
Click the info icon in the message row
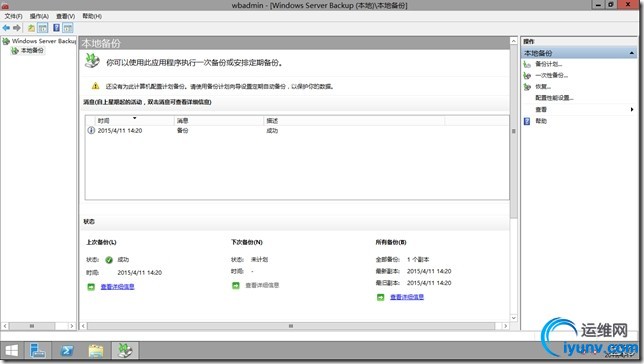(x=91, y=130)
